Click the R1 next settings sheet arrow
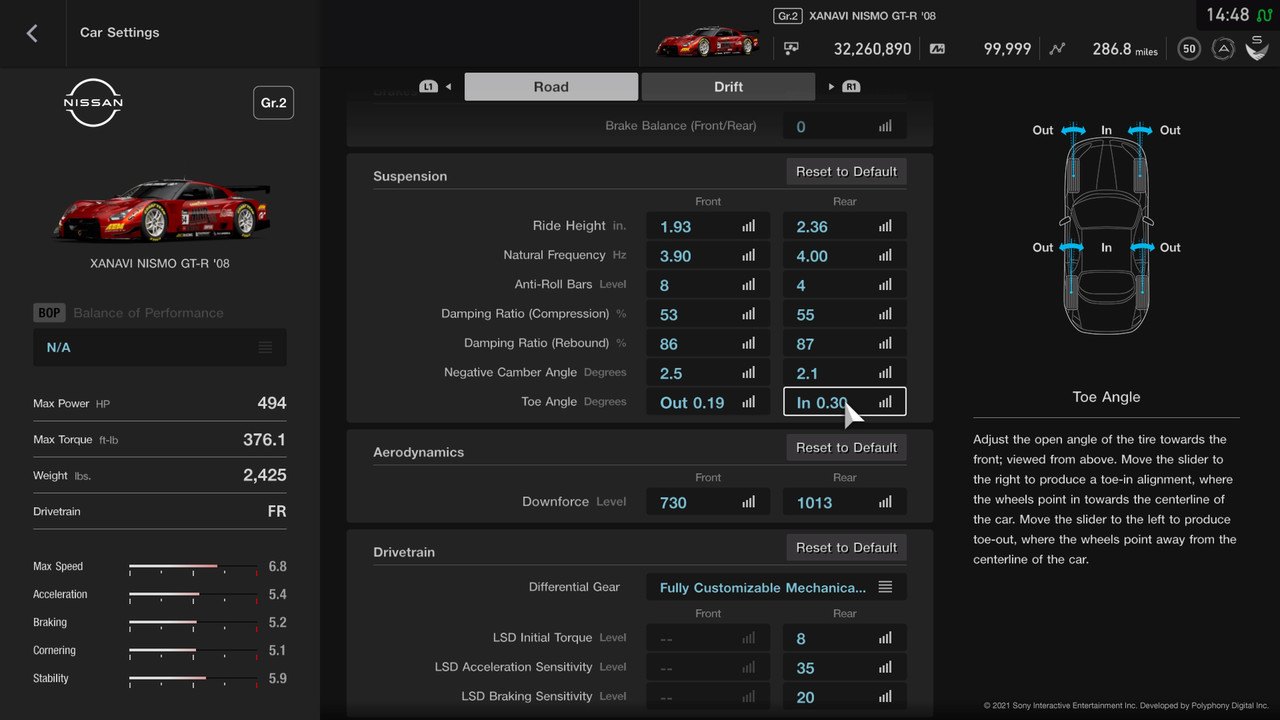The height and width of the screenshot is (720, 1280). pos(845,87)
